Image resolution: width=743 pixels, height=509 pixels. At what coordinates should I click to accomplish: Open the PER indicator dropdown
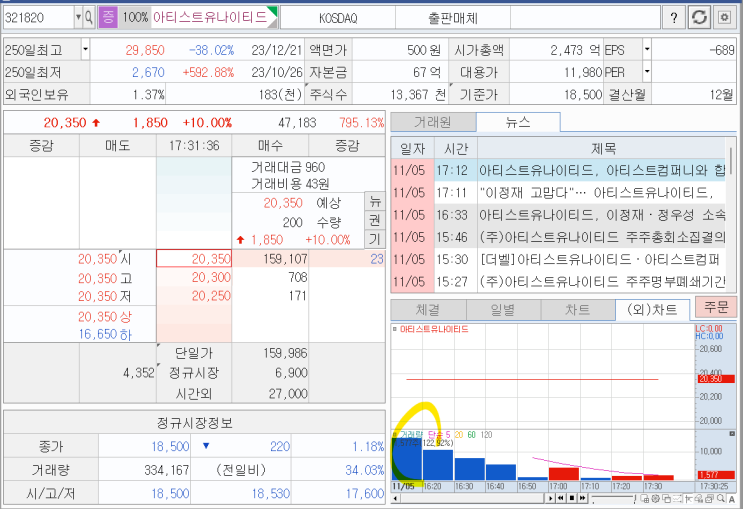[x=647, y=72]
